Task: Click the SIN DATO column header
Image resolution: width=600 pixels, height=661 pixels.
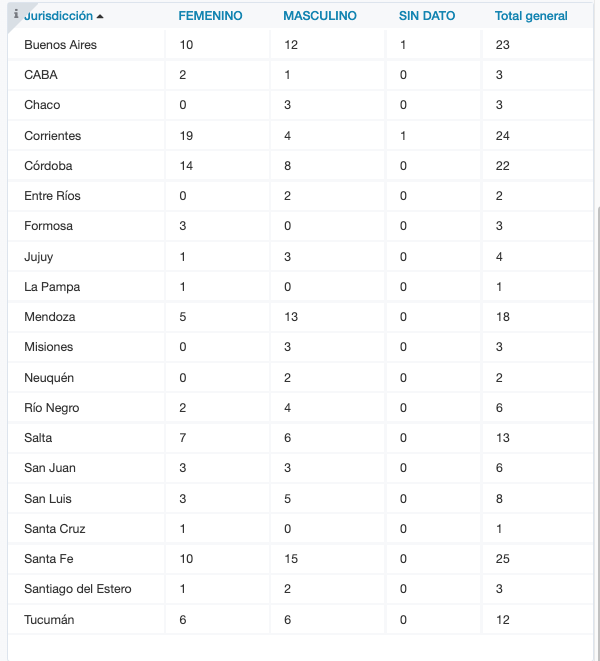Action: [x=427, y=16]
